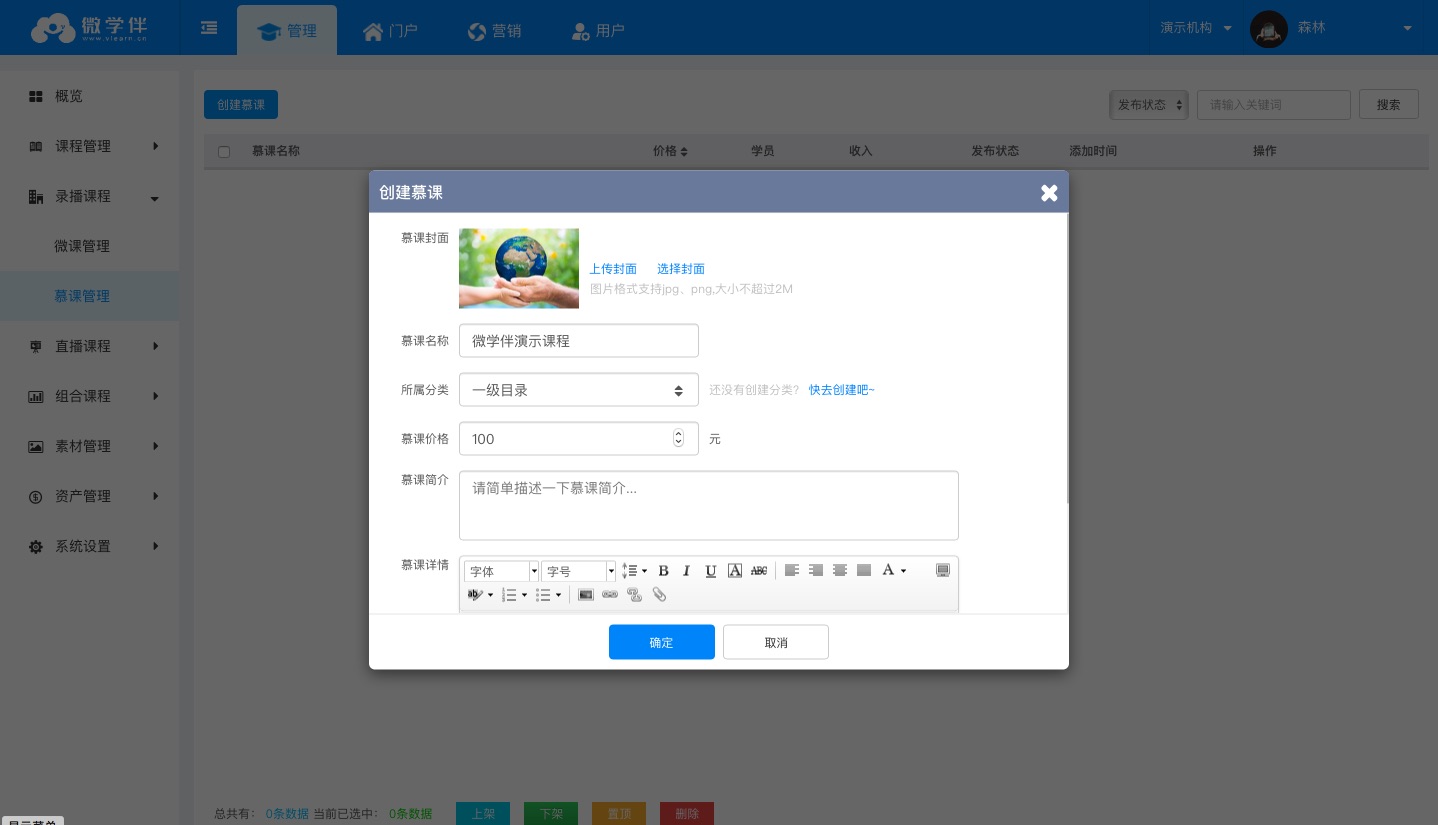Open the 发布状态 filter dropdown
1438x825 pixels.
point(1149,104)
